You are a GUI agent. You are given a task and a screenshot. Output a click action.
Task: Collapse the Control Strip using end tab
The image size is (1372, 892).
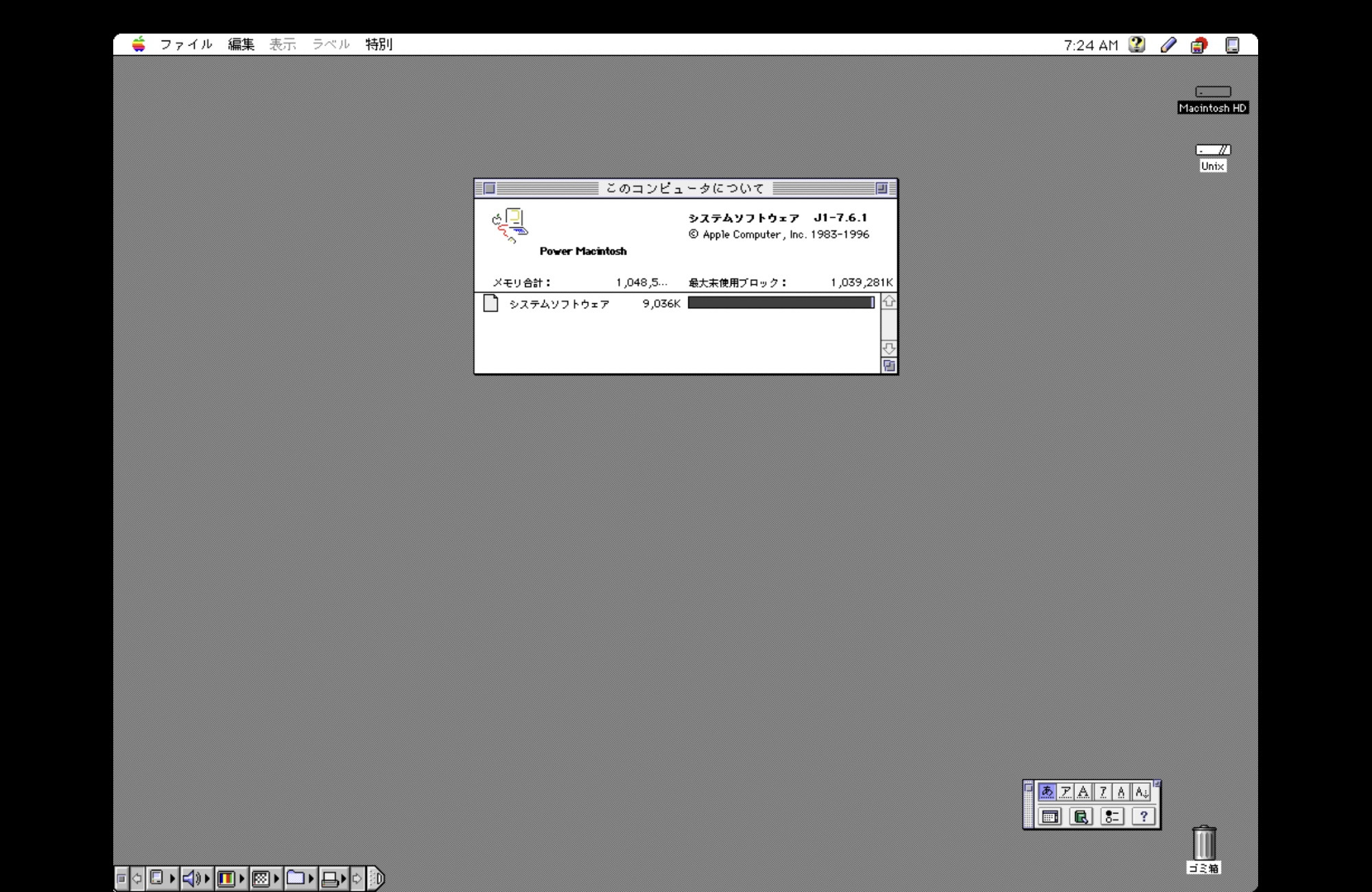coord(376,878)
